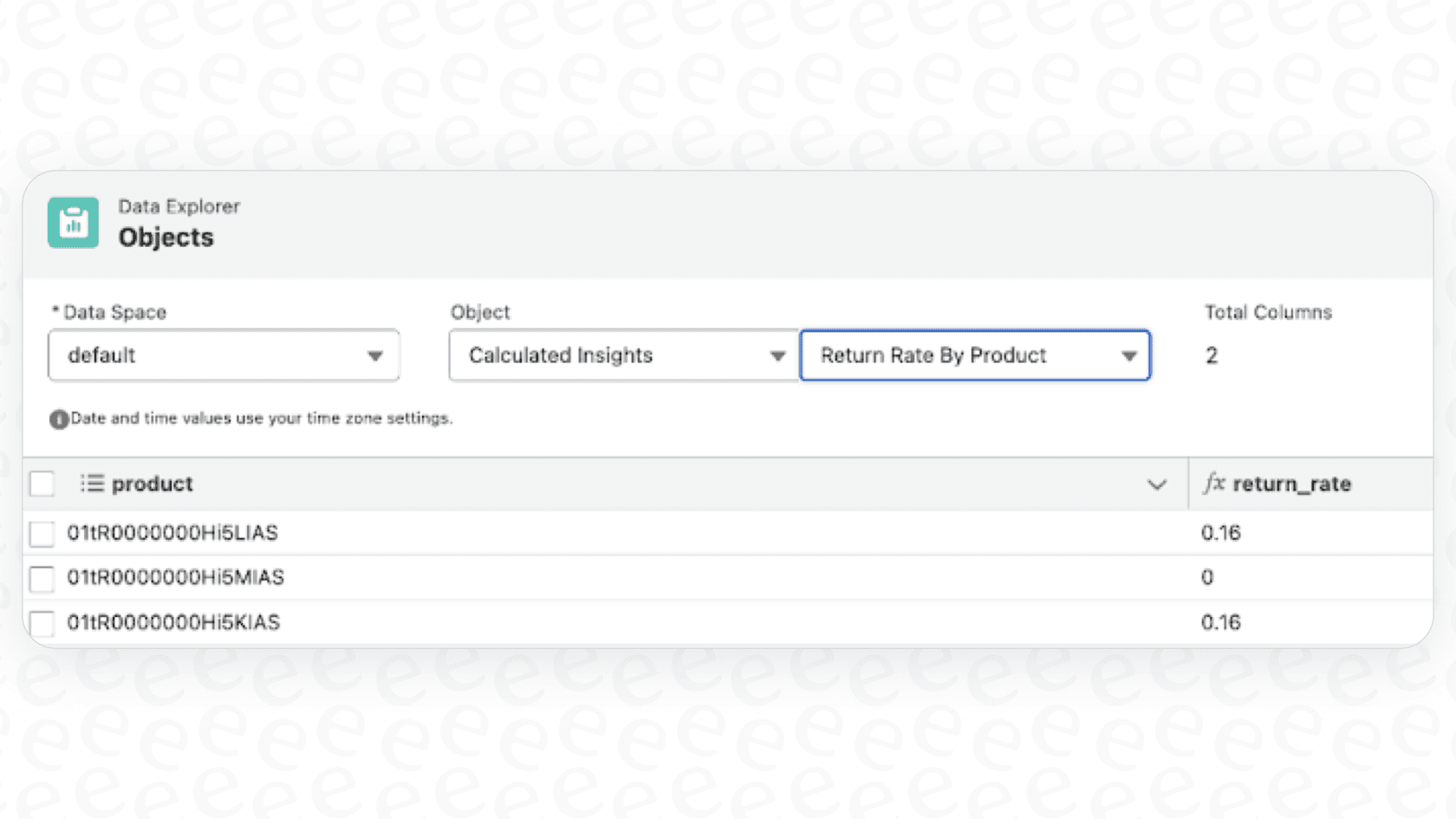Tick the checkbox for row 01tR0000000Hi5MIAS
This screenshot has width=1456, height=819.
tap(42, 578)
